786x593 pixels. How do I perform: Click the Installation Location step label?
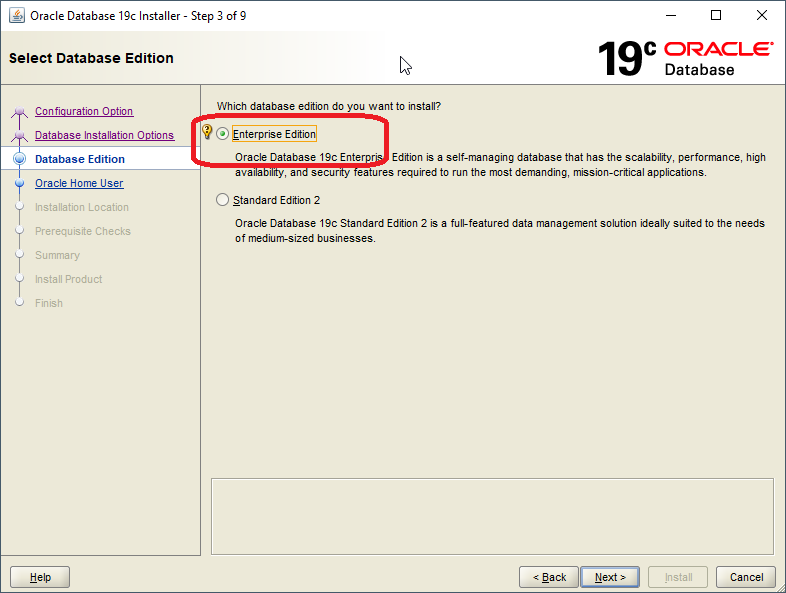(82, 208)
